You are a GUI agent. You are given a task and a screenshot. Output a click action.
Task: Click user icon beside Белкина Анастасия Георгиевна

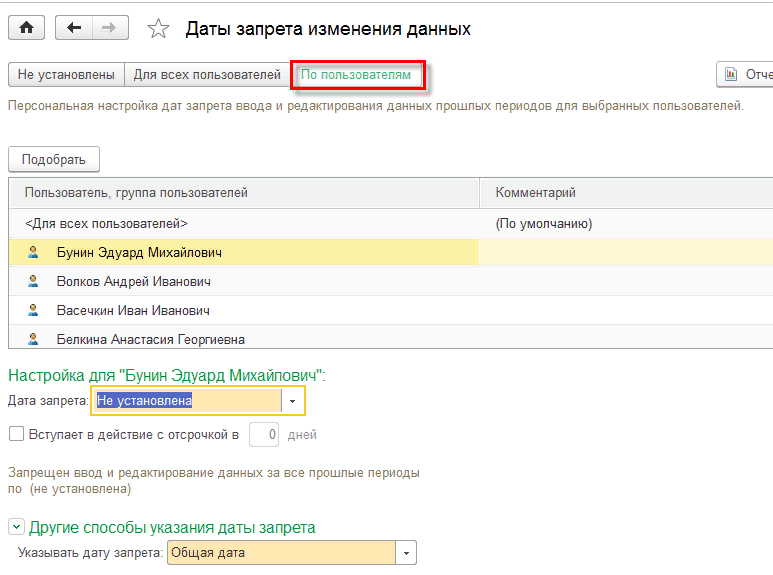coord(33,339)
